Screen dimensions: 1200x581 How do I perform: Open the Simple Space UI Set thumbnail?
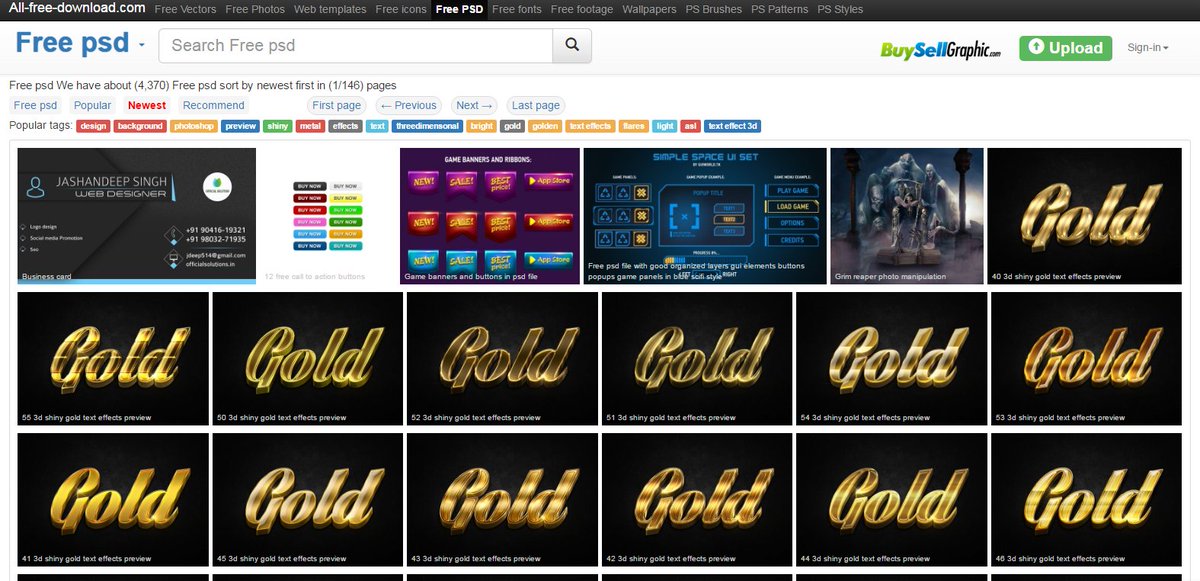click(705, 216)
